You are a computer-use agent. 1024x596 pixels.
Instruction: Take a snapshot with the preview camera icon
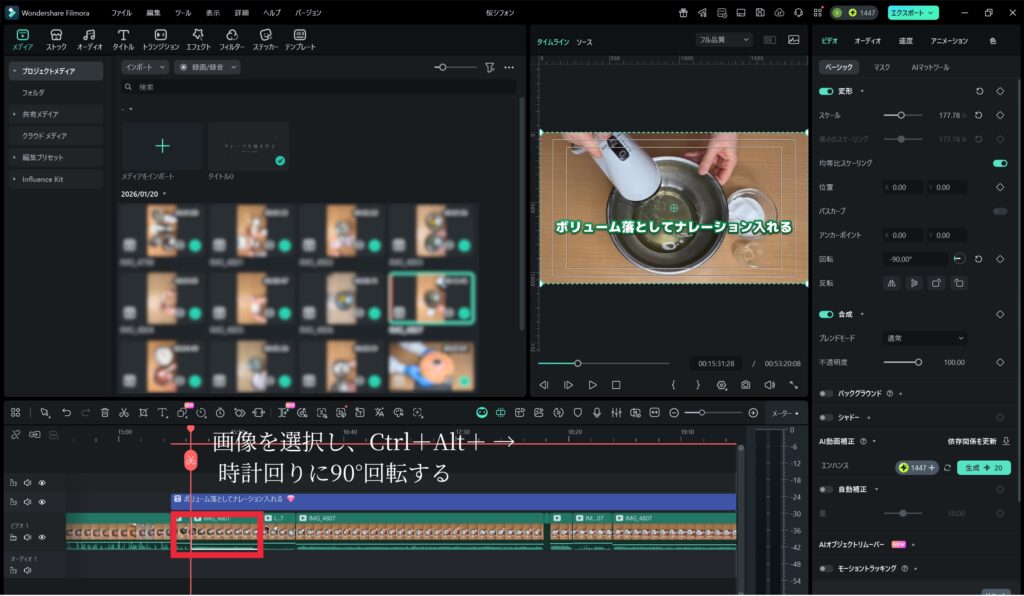[745, 385]
